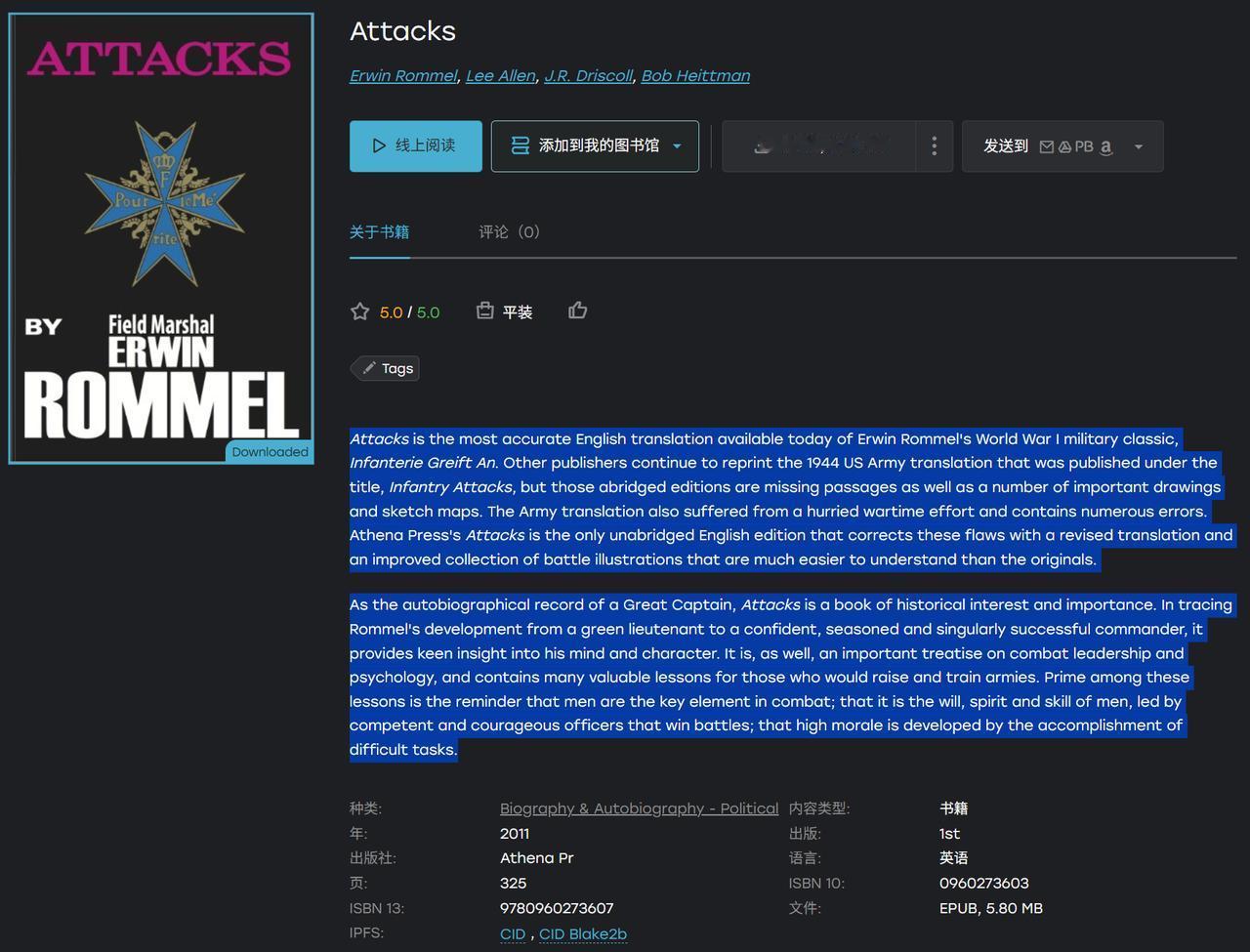Image resolution: width=1250 pixels, height=952 pixels.
Task: Click the publisher value Athena Pr
Action: (x=537, y=858)
